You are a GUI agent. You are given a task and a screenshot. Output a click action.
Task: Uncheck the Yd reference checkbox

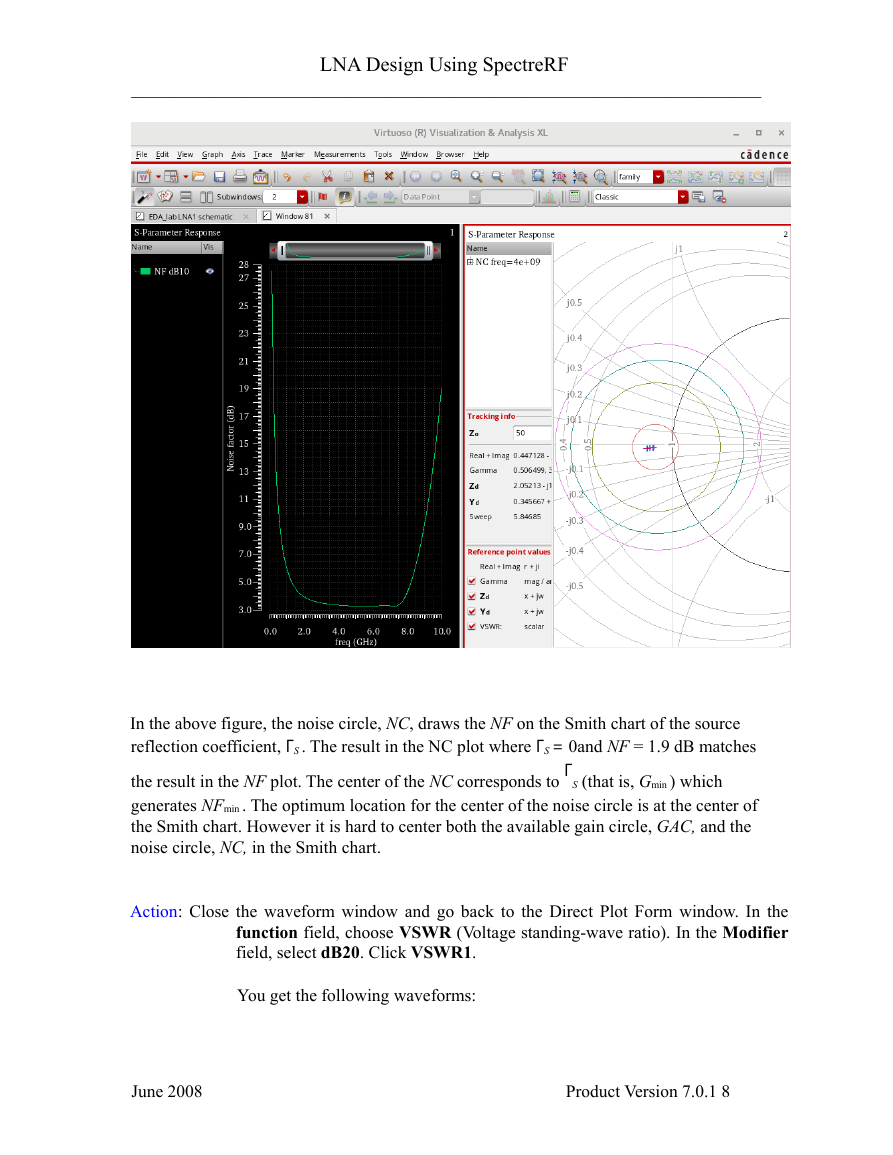point(472,611)
